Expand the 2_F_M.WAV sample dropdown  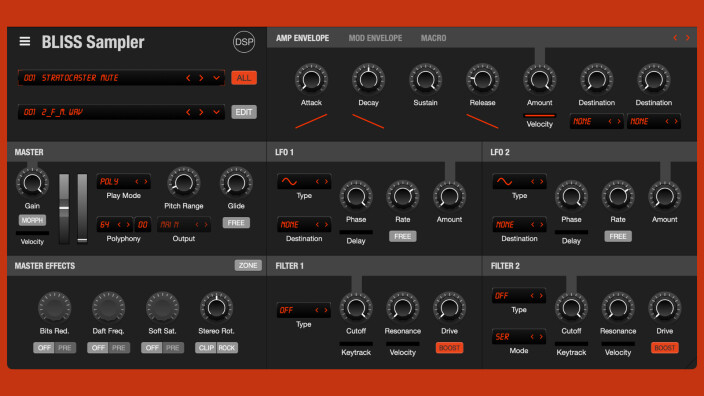216,112
